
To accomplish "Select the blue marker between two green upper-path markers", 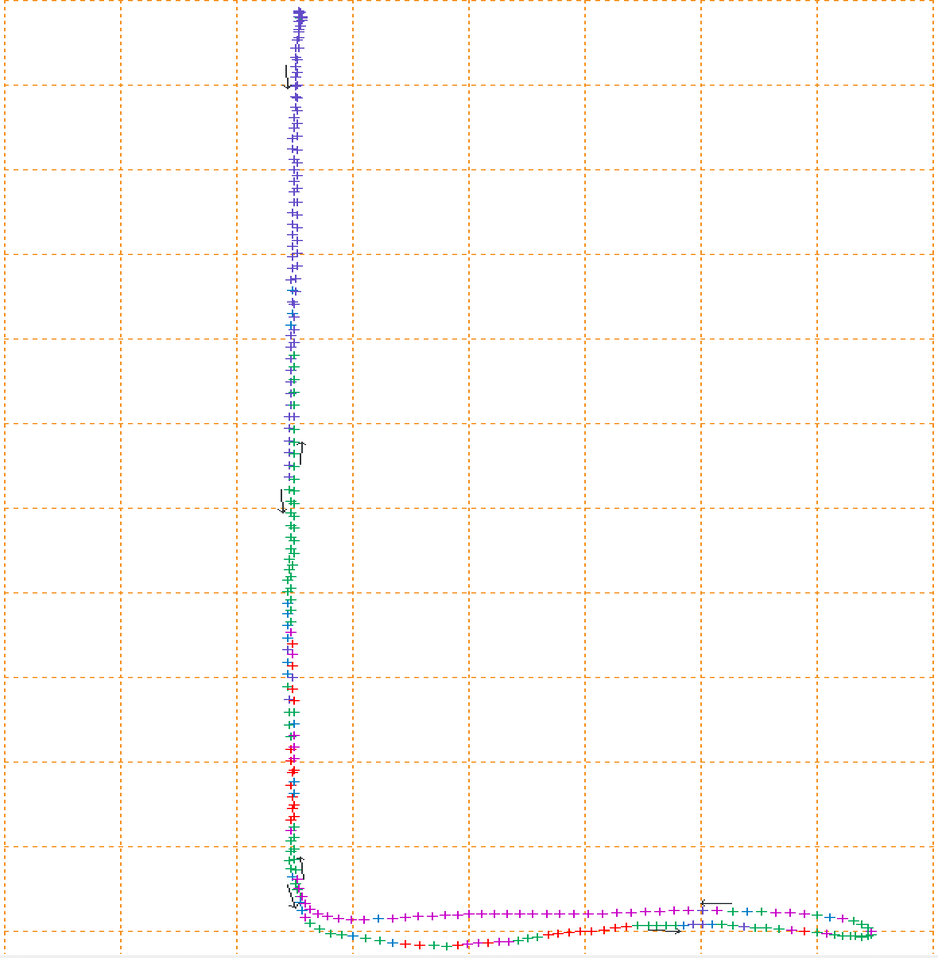I will click(x=747, y=912).
